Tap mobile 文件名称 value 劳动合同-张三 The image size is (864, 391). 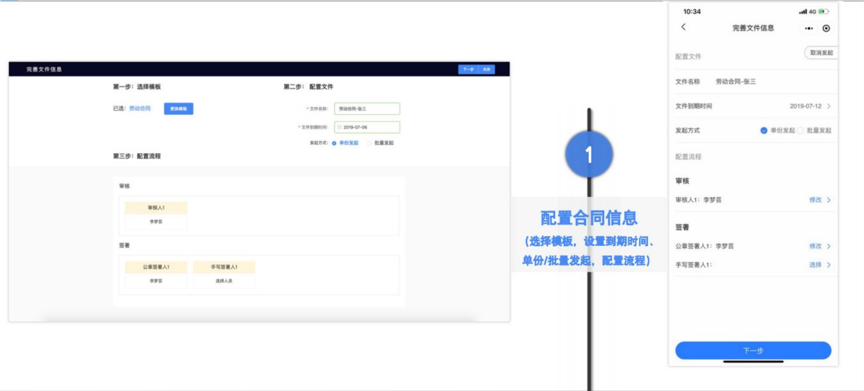pos(736,82)
